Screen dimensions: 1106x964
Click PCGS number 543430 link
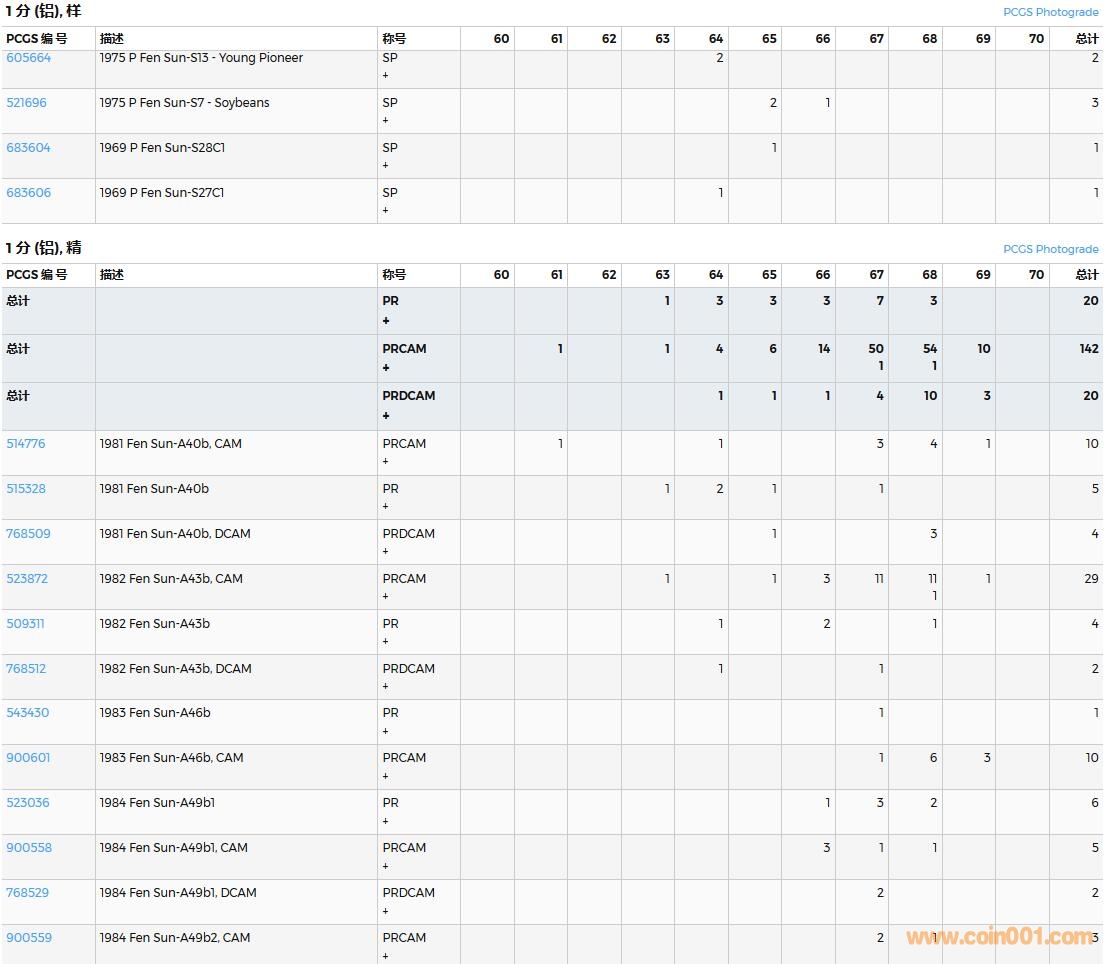tap(27, 713)
